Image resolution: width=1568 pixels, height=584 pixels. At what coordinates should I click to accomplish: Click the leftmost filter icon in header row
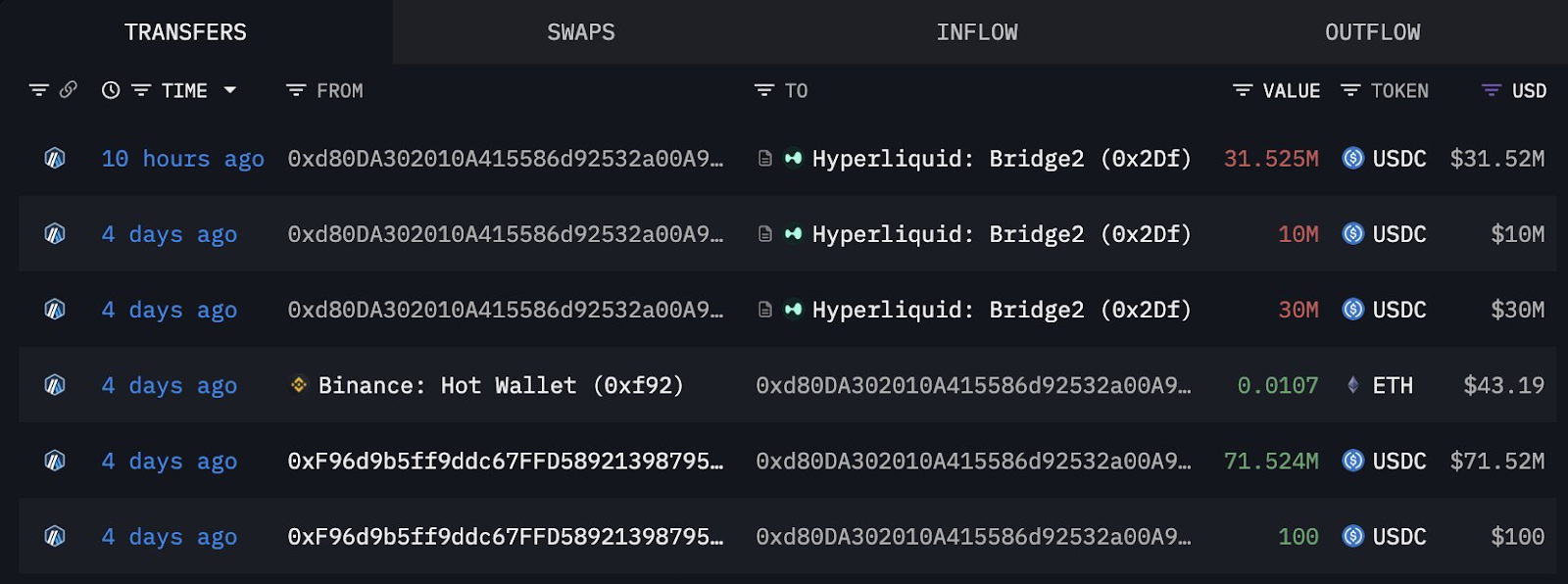[x=38, y=90]
